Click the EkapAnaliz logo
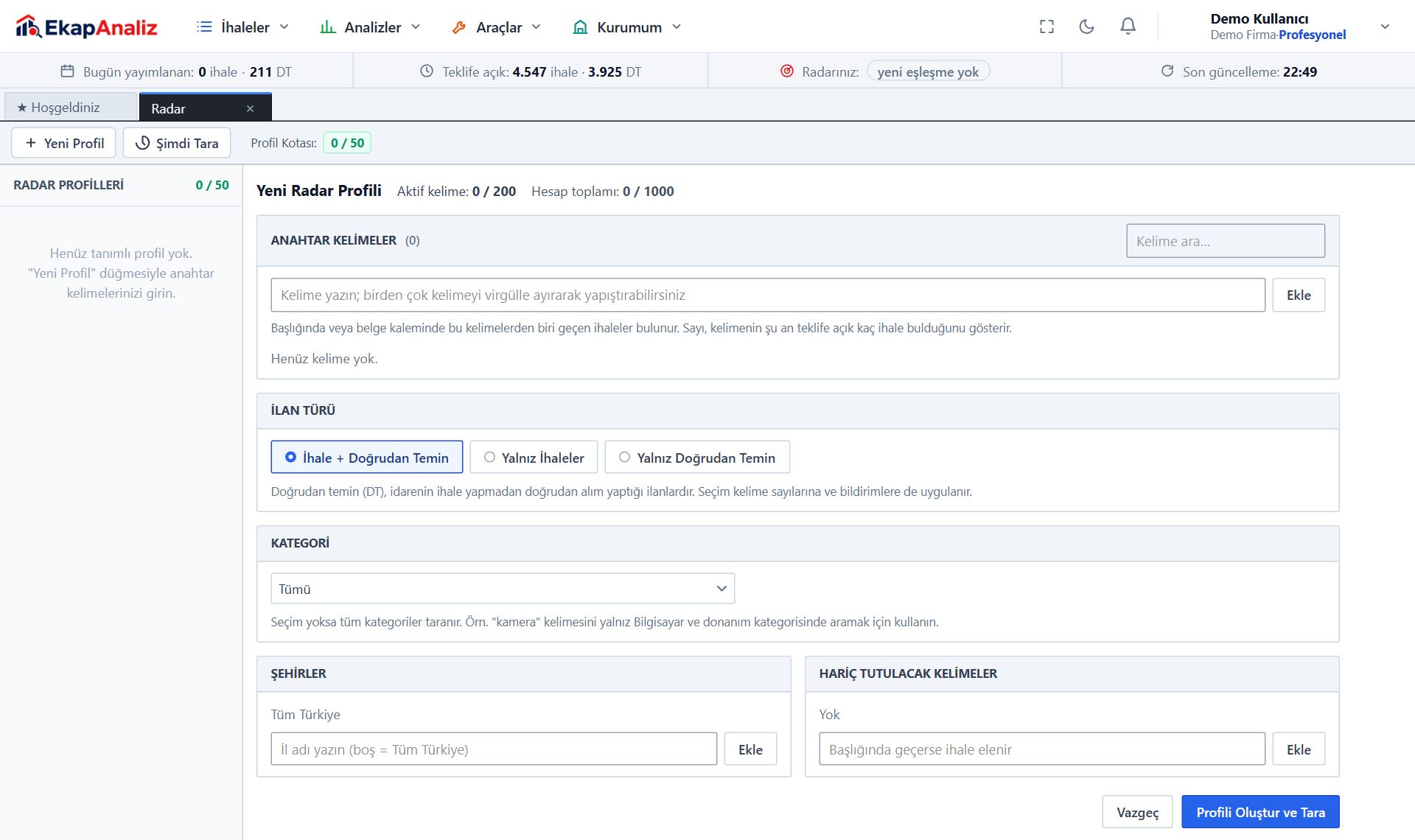This screenshot has height=840, width=1415. pyautogui.click(x=86, y=27)
